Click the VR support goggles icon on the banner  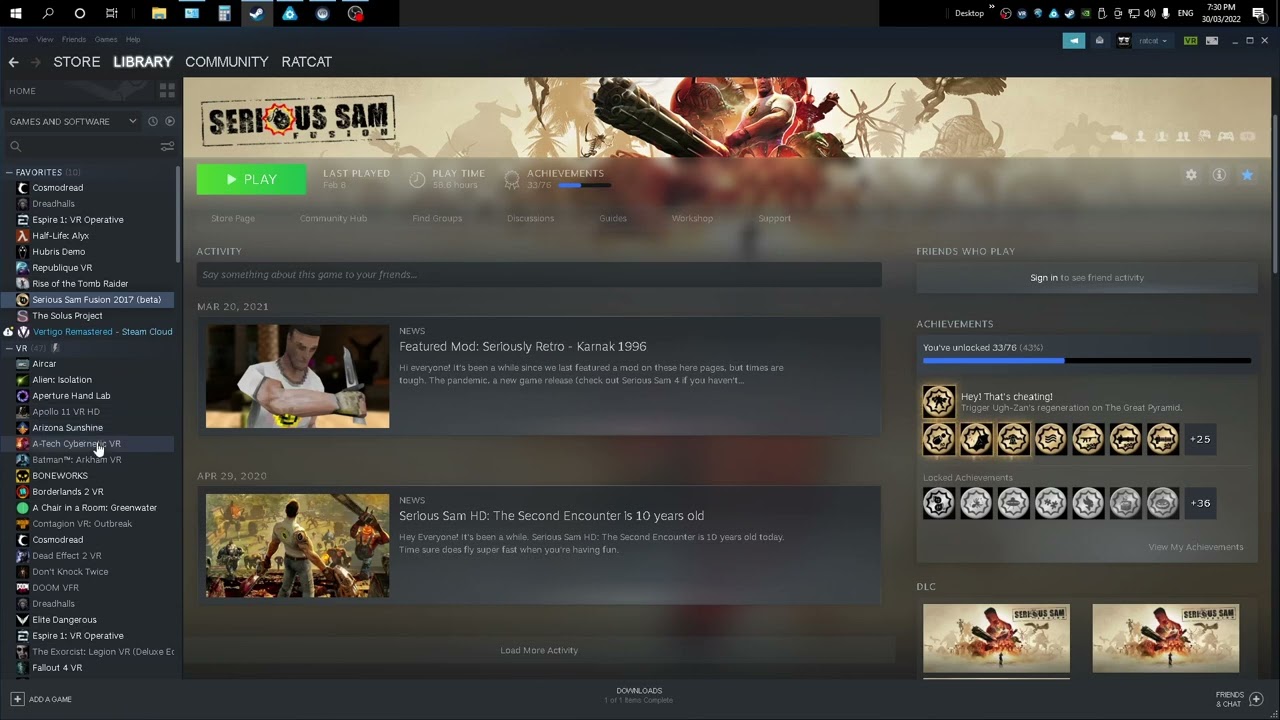1247,136
